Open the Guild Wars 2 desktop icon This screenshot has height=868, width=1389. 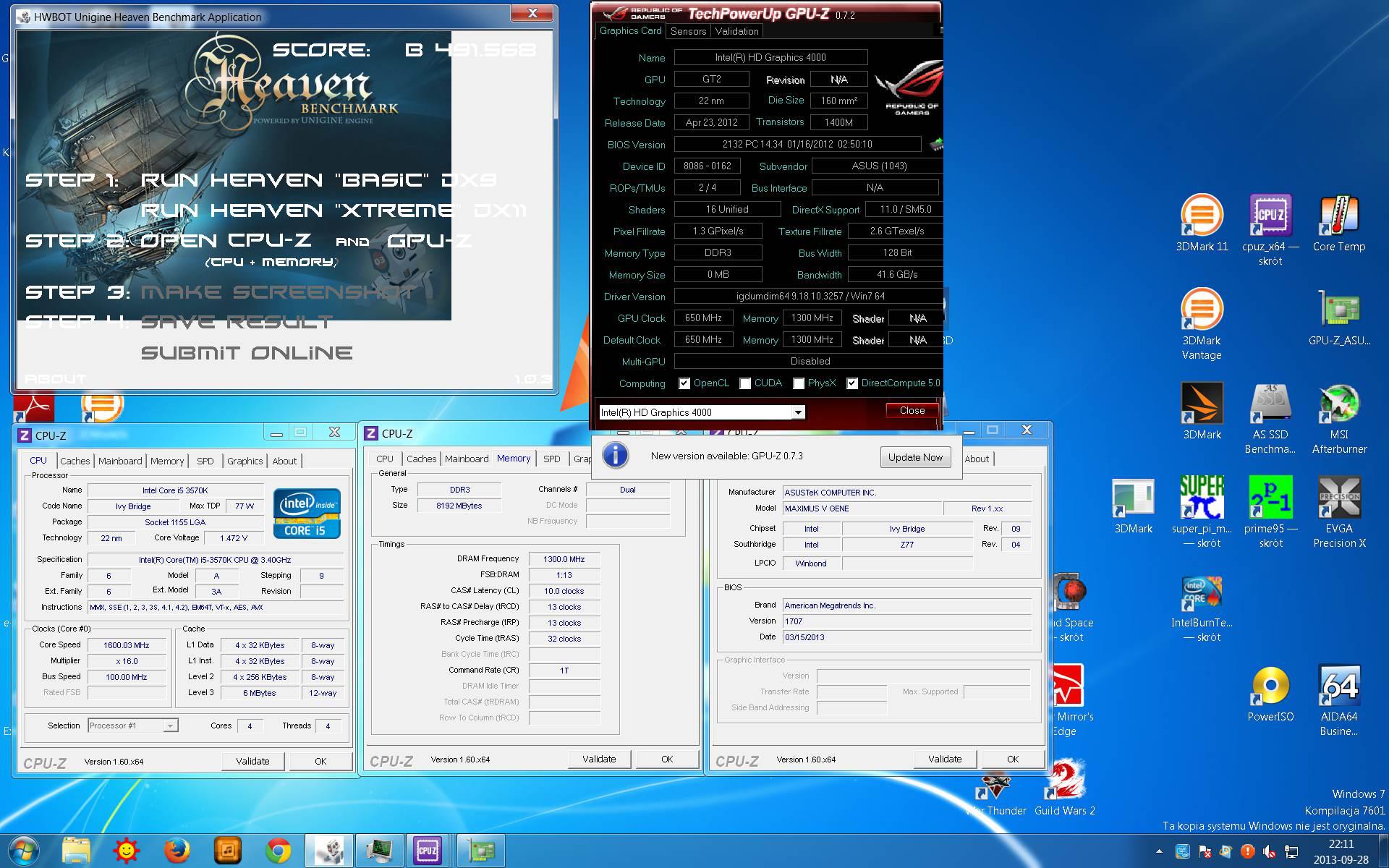point(1064,788)
